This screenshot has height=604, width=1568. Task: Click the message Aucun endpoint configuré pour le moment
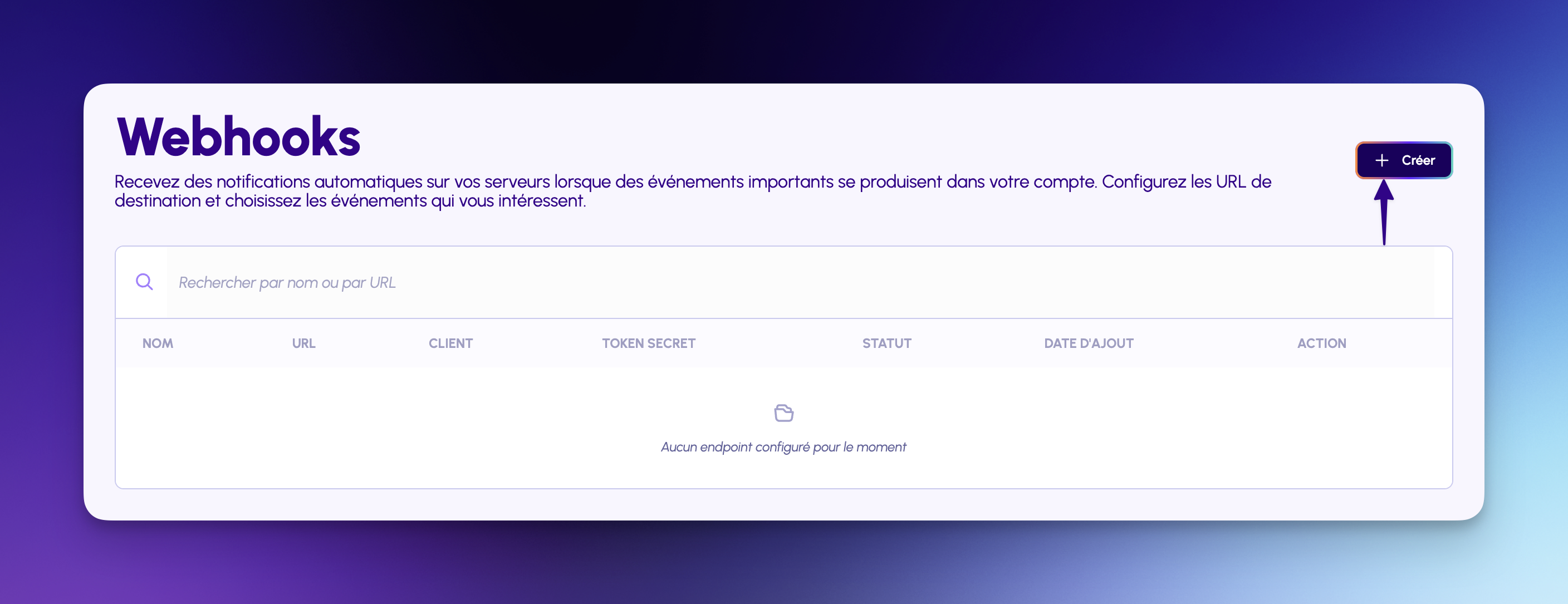point(784,446)
